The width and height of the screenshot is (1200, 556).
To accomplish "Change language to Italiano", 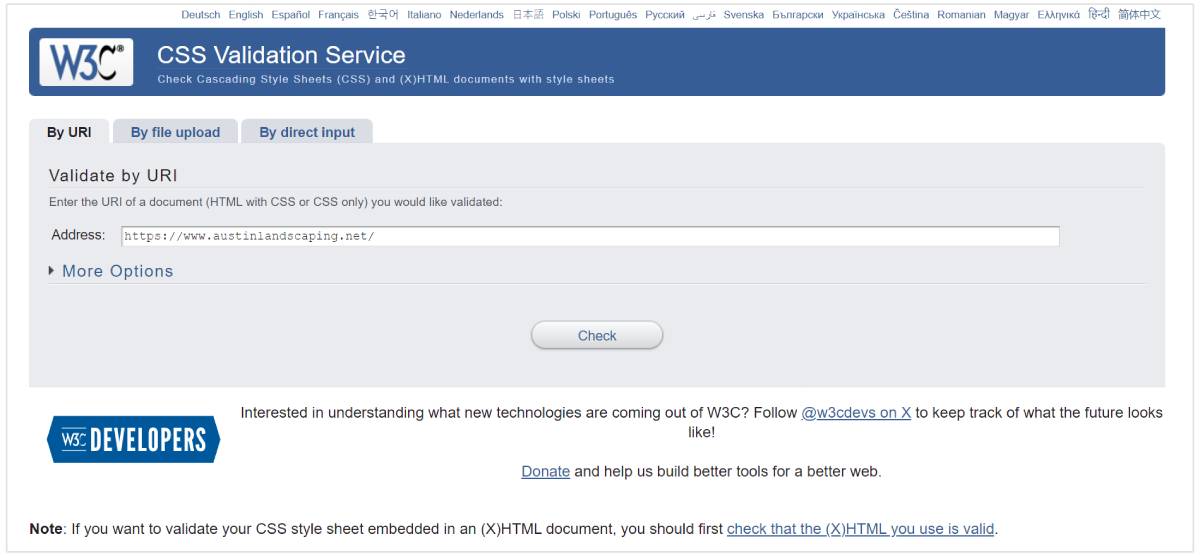I will coord(424,15).
